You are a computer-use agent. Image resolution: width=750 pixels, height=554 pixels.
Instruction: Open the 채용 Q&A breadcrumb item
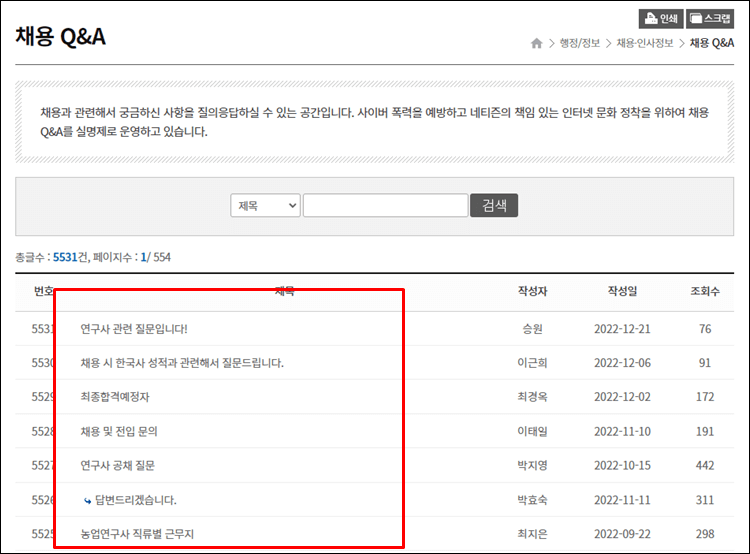[x=712, y=44]
